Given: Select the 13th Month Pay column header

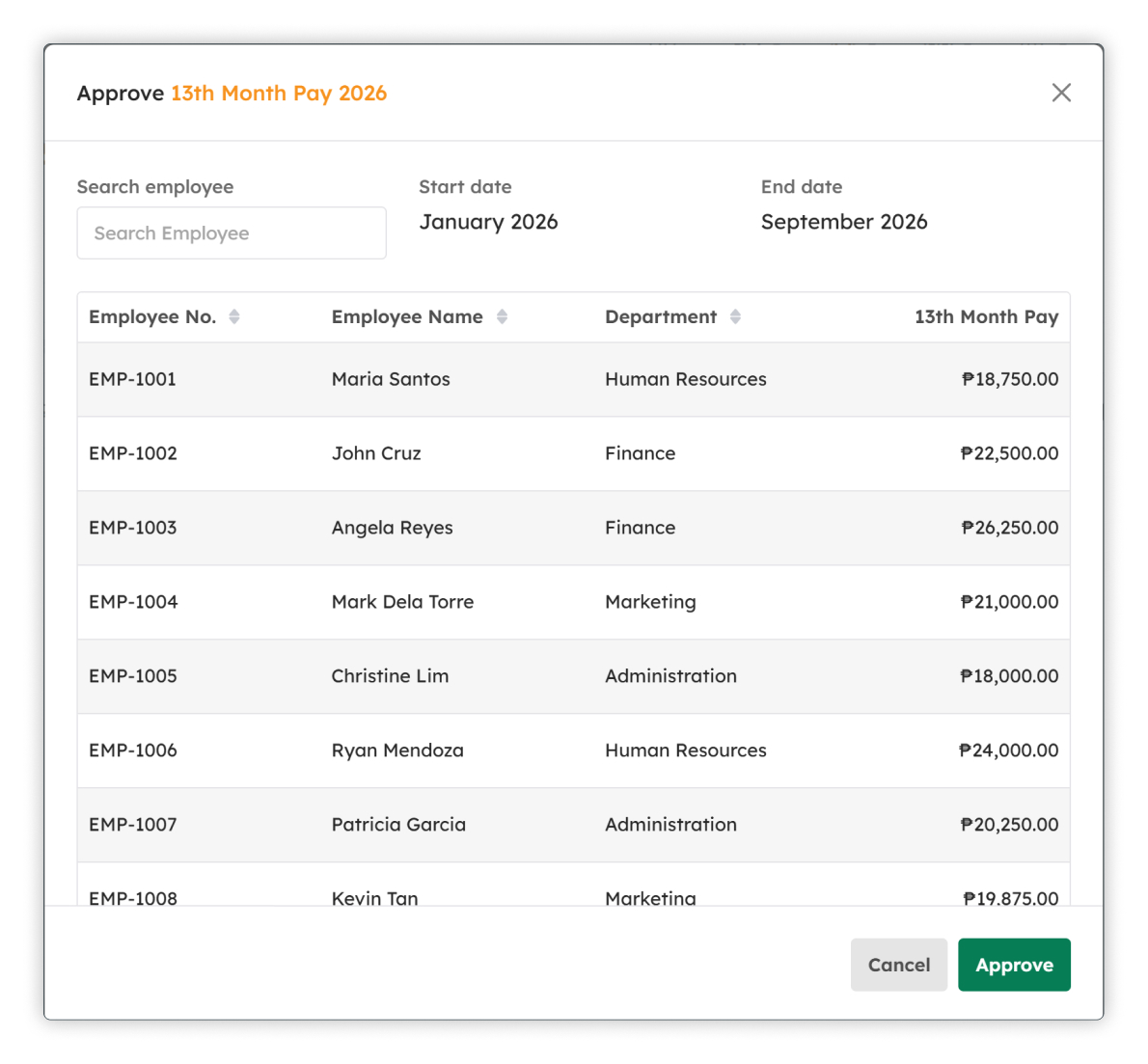Looking at the screenshot, I should (986, 316).
